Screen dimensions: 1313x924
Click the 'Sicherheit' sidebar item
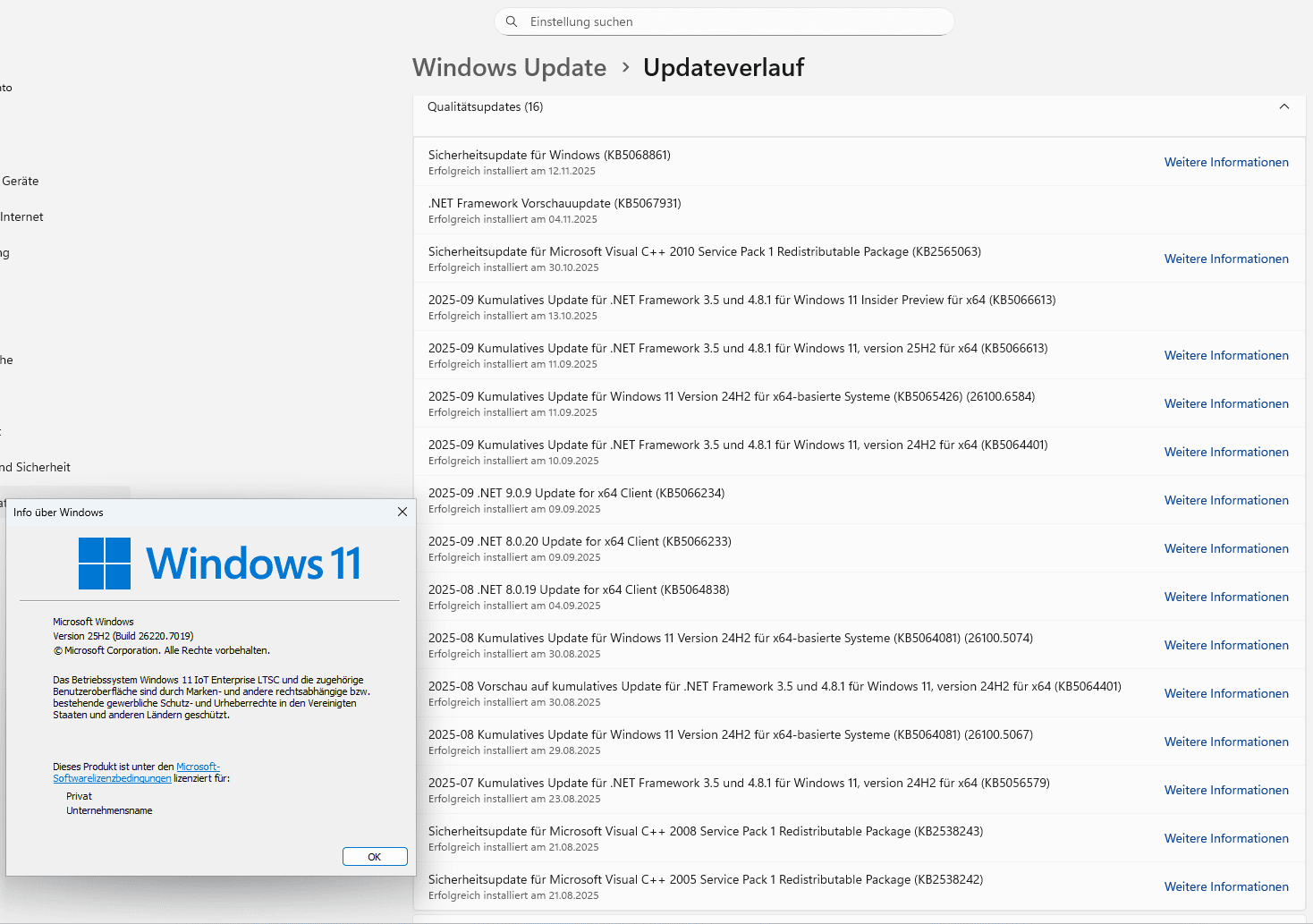36,467
